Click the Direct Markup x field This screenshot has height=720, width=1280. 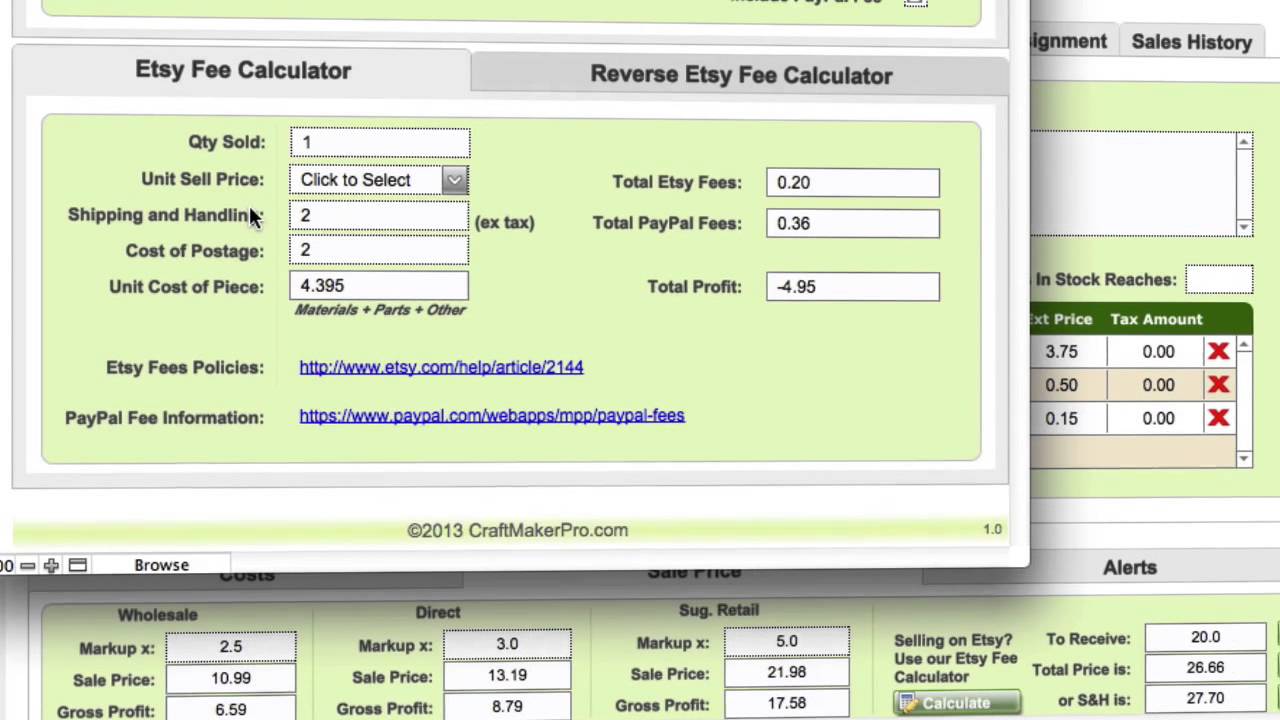tap(507, 644)
